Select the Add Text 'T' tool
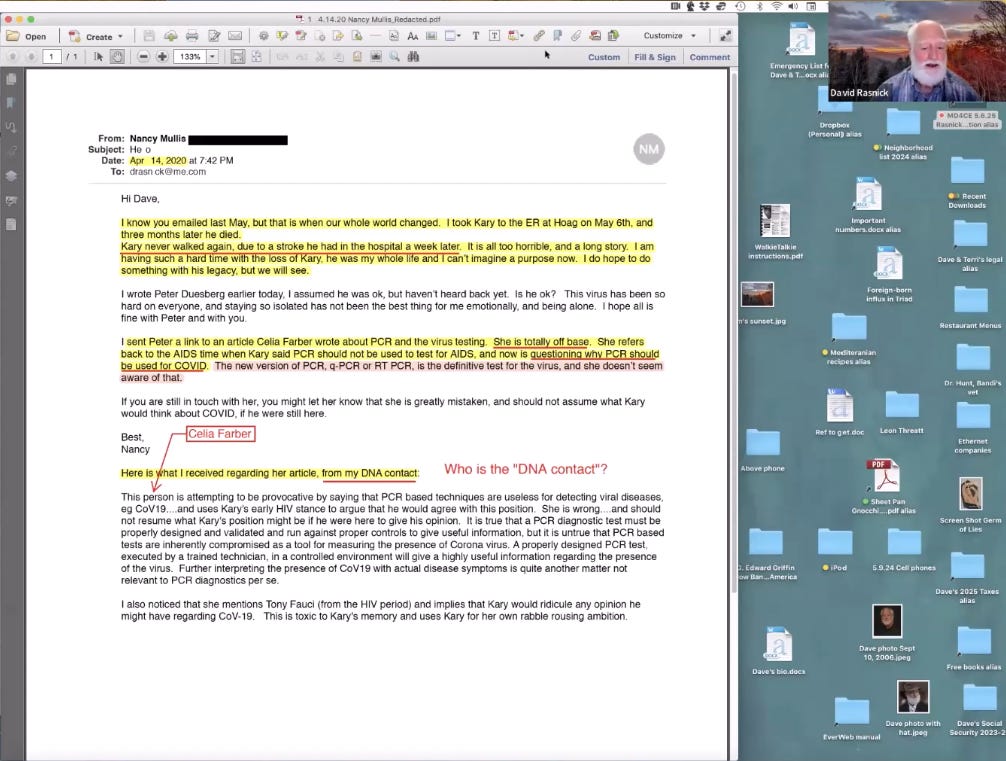 point(475,36)
